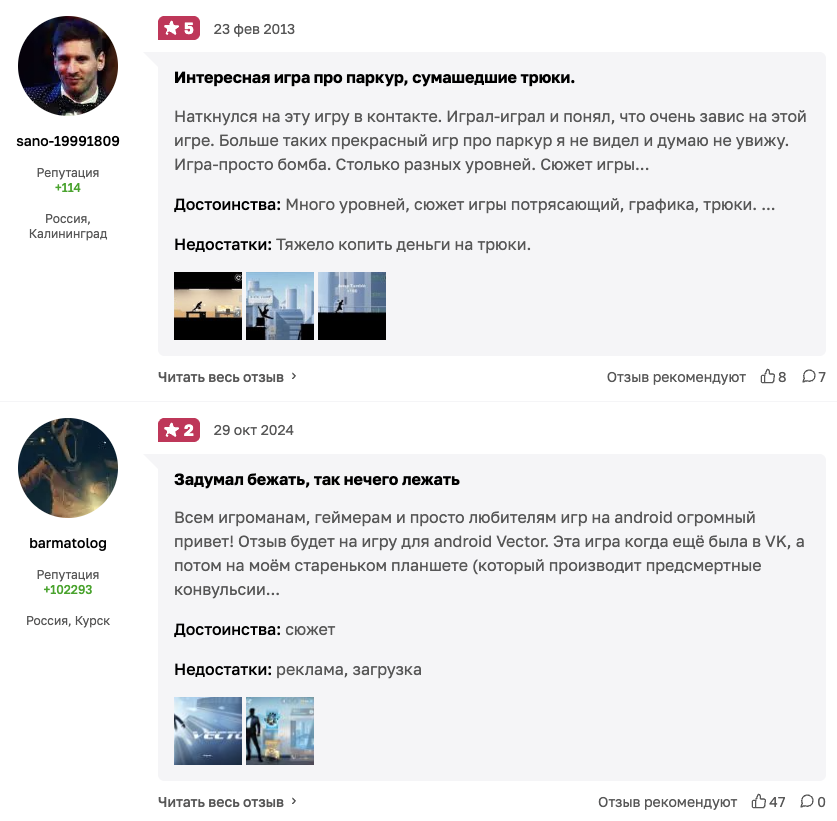
Task: Open the Vector logo screenshot thumbnail
Action: tap(208, 731)
